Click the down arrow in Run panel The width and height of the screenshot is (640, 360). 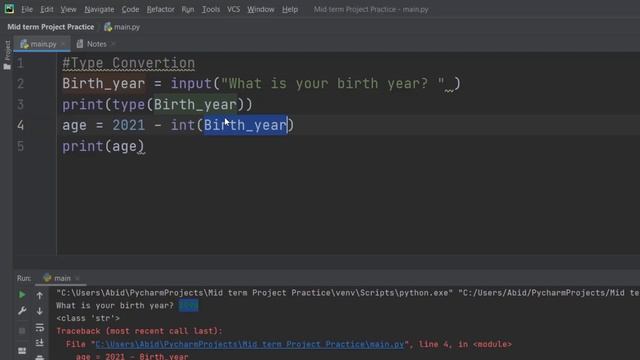click(40, 311)
